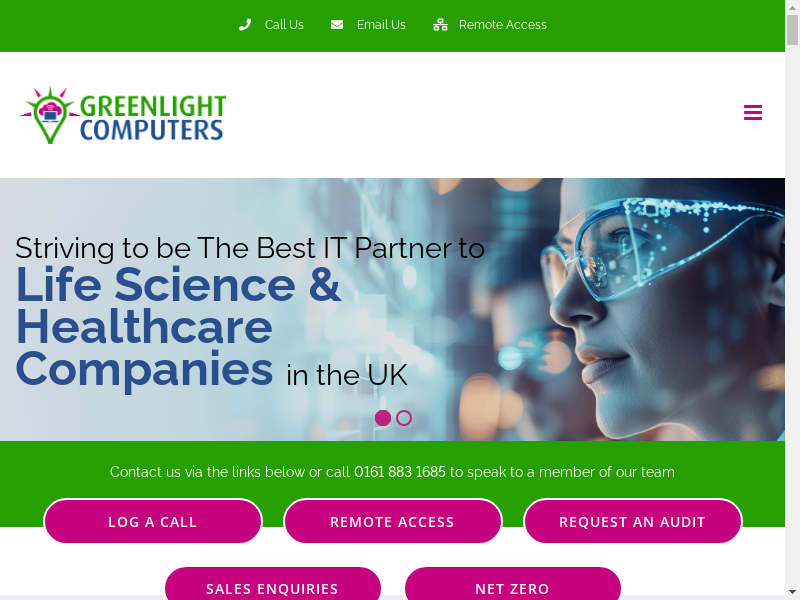Click the Net Zero button
This screenshot has height=600, width=800.
pyautogui.click(x=512, y=585)
